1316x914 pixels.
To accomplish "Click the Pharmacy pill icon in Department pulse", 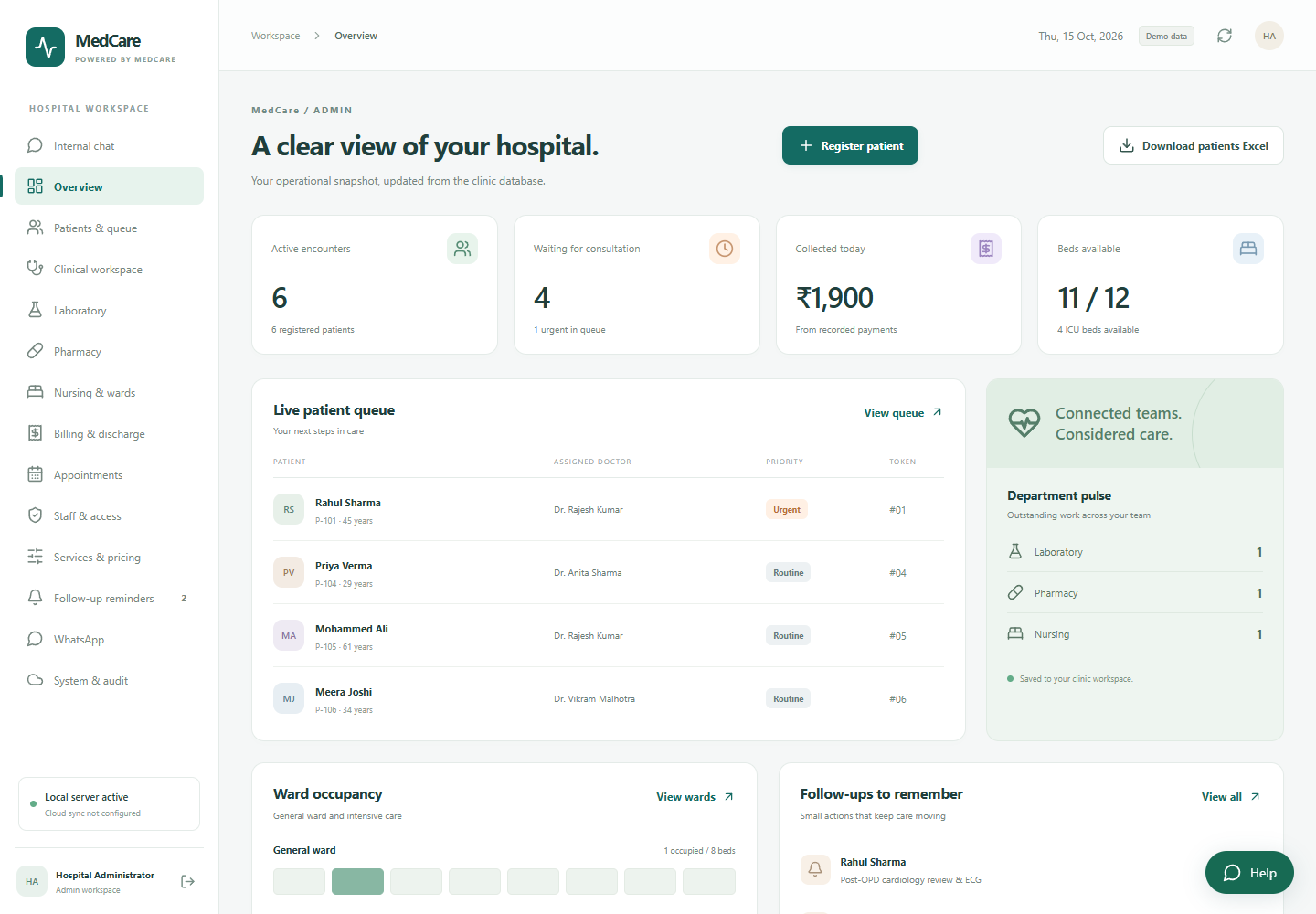I will click(x=1015, y=592).
